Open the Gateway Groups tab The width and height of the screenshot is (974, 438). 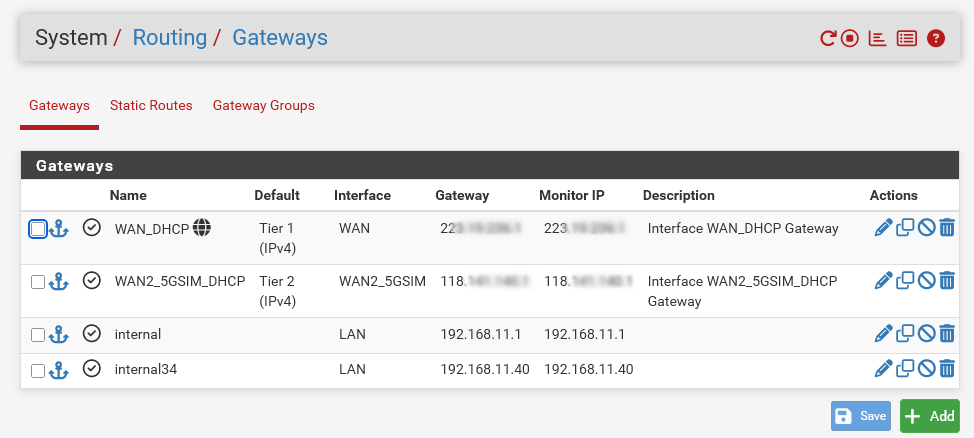pyautogui.click(x=264, y=105)
